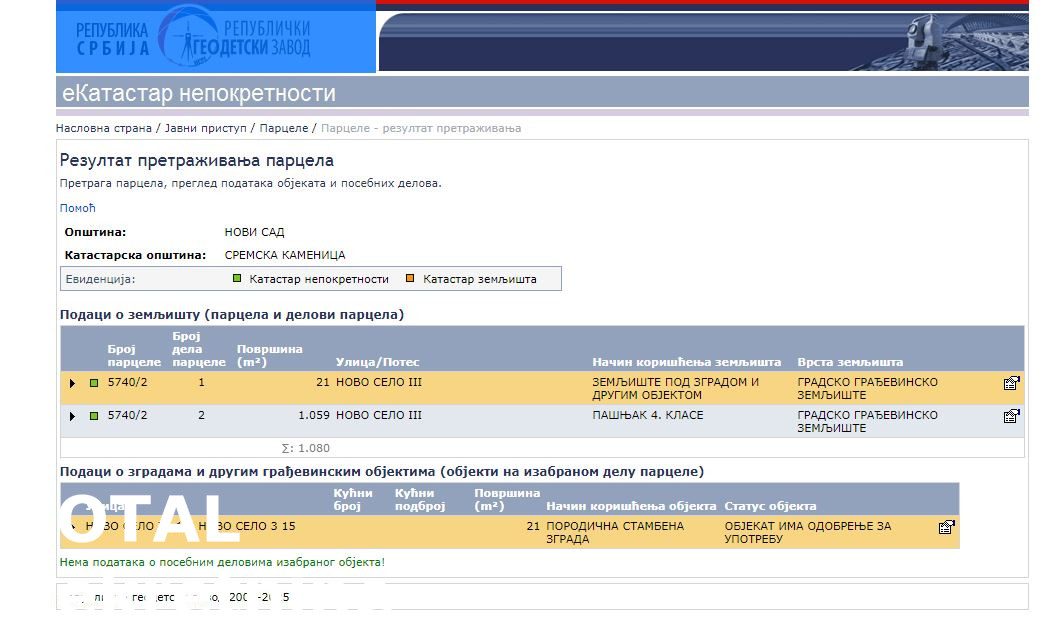The width and height of the screenshot is (1048, 632).
Task: Click ОБЈЕКАТ ИМА ОДОБРЕЊЕ ЗА УПОТРЕБУ cell
Action: pyautogui.click(x=807, y=532)
